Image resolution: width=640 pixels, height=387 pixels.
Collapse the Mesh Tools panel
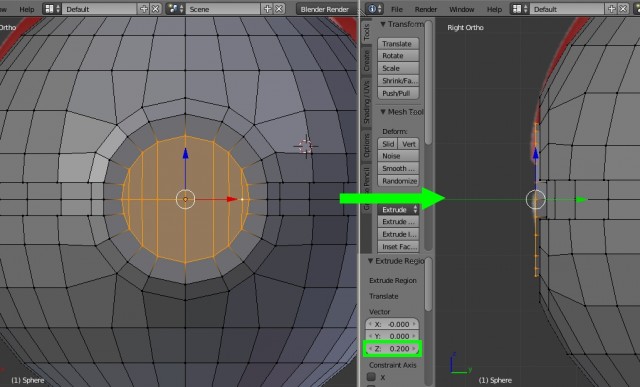point(383,112)
